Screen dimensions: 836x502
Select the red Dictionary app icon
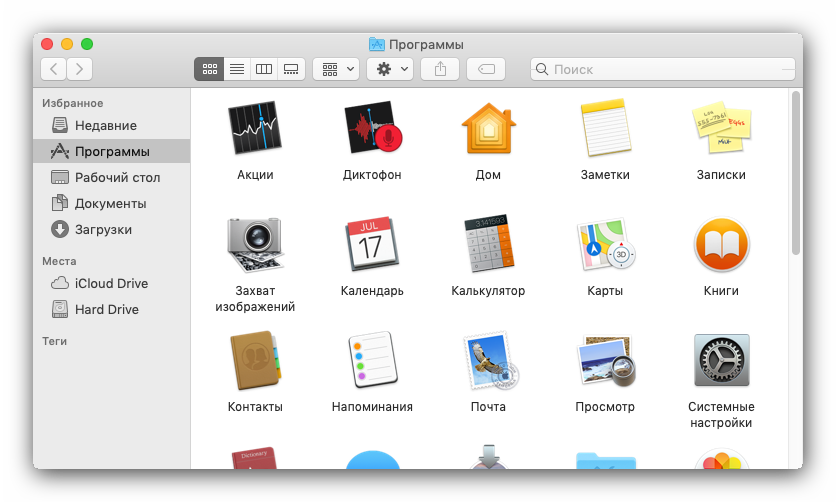(254, 458)
